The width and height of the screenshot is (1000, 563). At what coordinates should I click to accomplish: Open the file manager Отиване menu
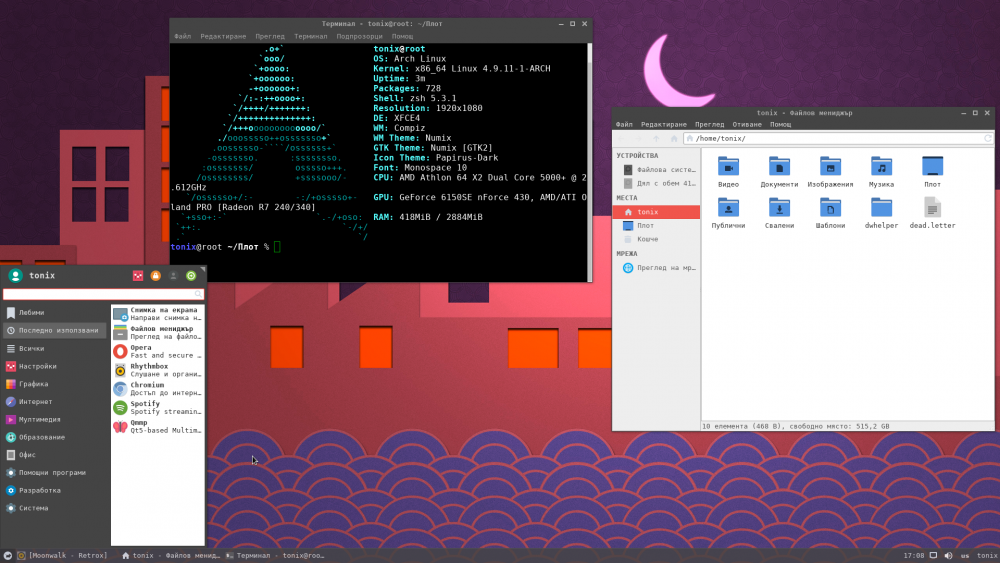pos(747,124)
